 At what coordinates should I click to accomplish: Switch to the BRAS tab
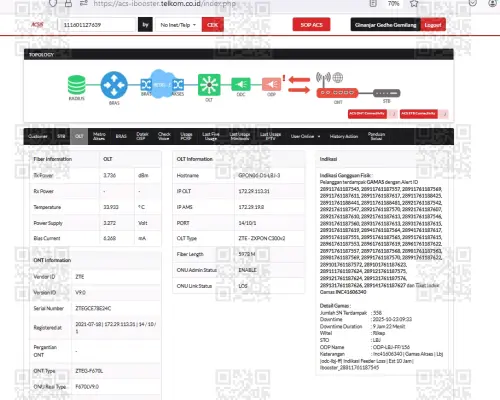tap(121, 136)
